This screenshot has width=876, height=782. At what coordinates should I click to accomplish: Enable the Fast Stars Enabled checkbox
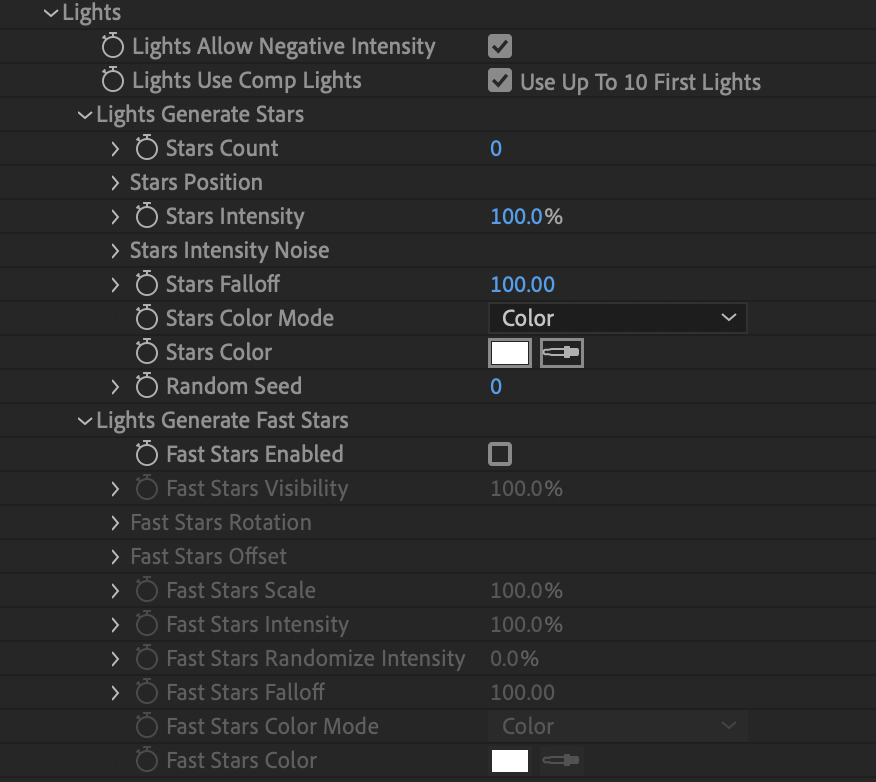[499, 454]
